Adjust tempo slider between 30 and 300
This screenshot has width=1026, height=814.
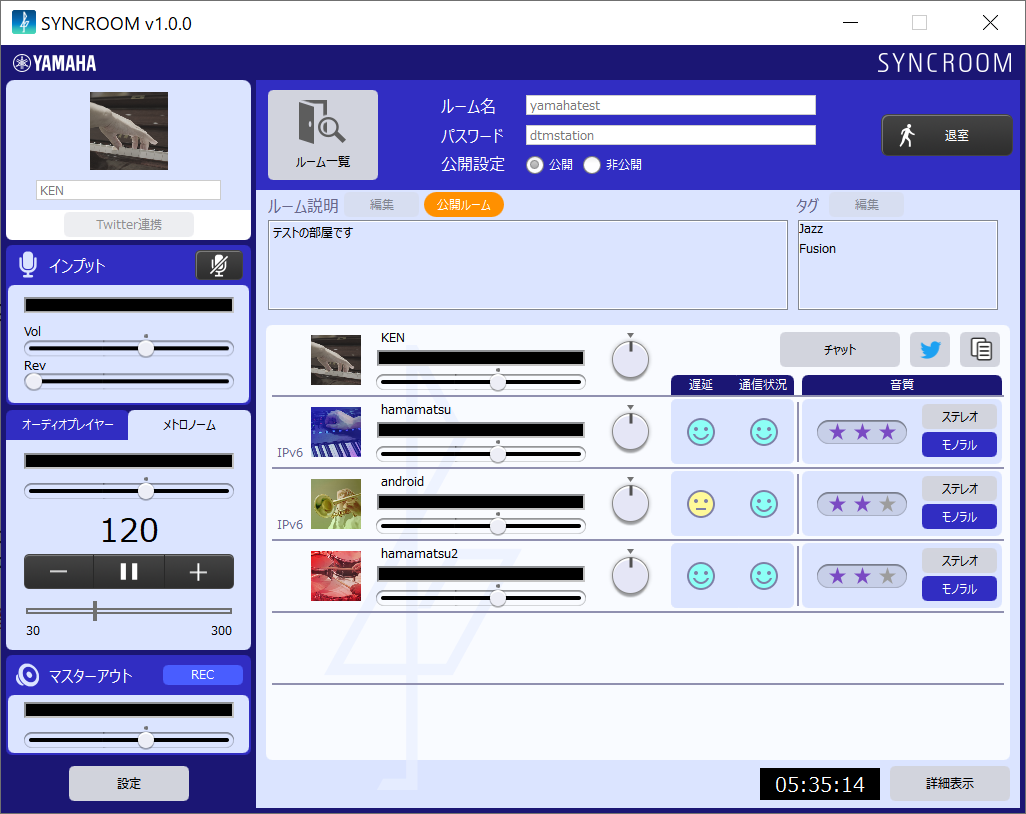coord(129,610)
